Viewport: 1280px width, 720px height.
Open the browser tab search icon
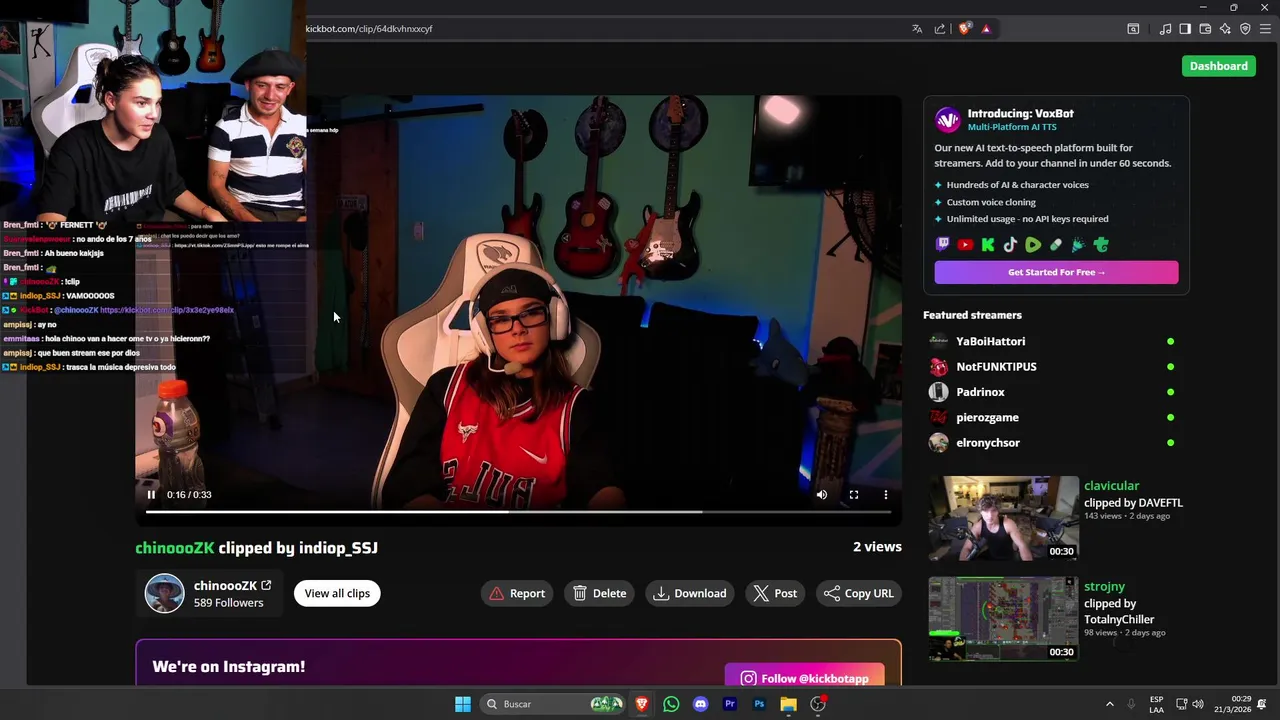click(1133, 29)
